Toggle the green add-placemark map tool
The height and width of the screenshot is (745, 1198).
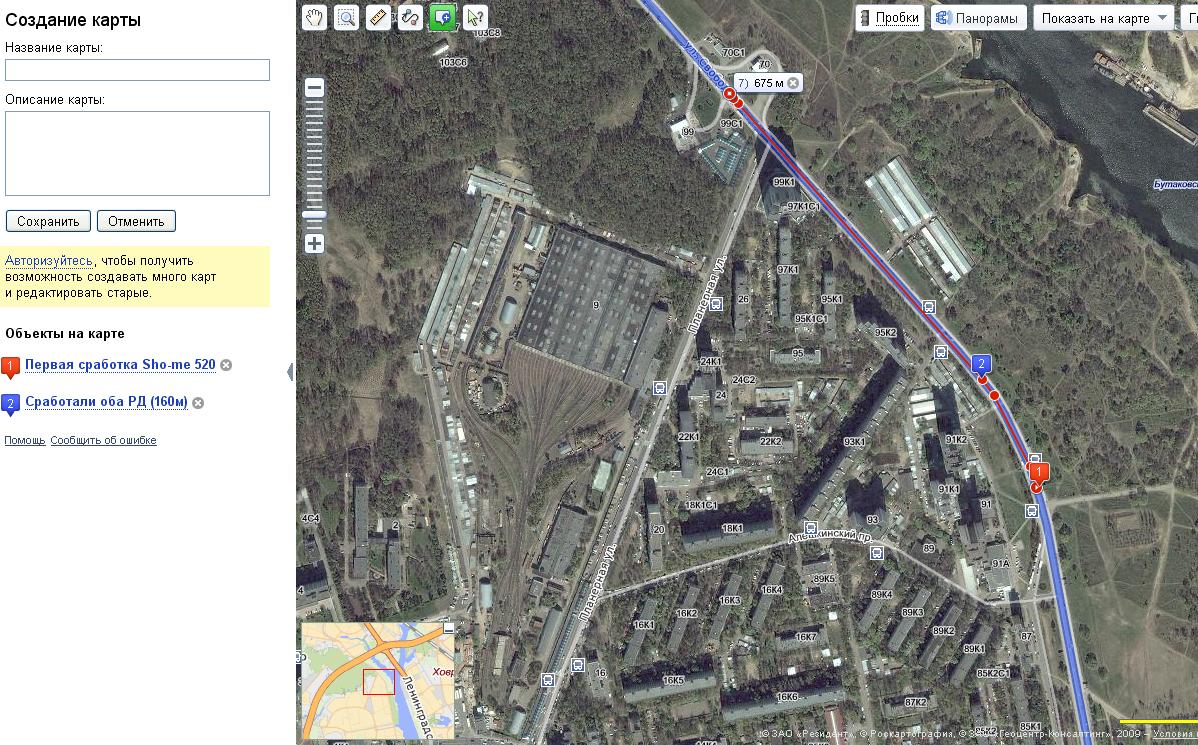[442, 18]
